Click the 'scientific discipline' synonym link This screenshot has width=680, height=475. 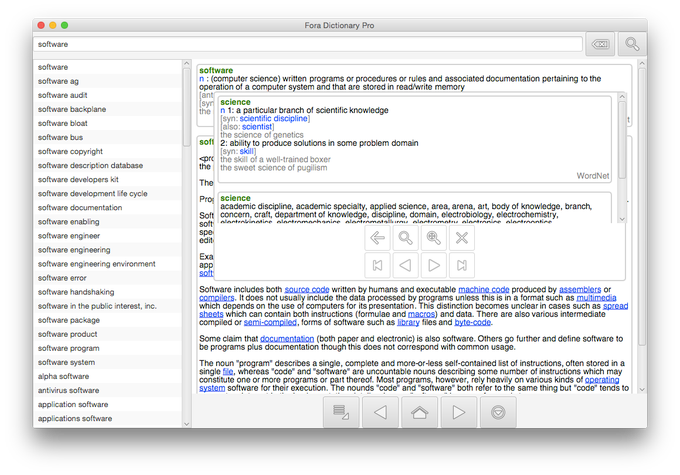pos(273,118)
